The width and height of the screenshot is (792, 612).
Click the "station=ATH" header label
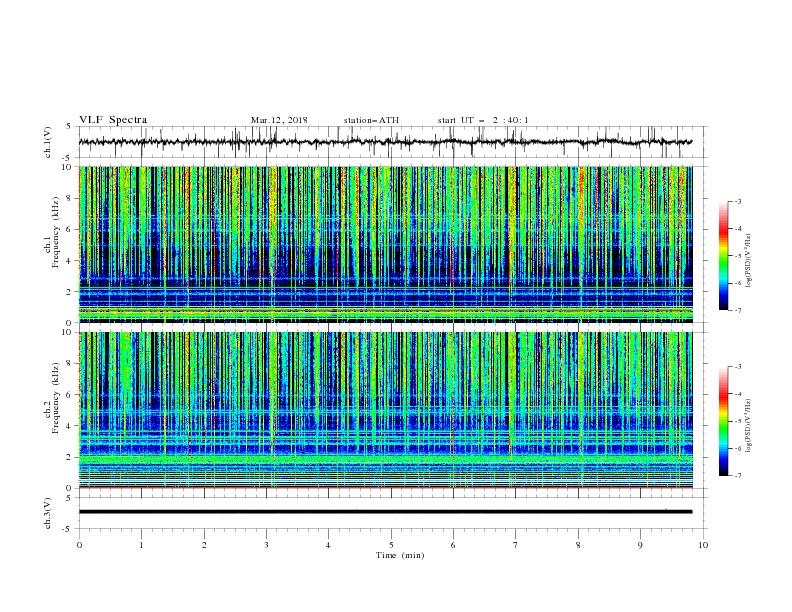pos(371,120)
